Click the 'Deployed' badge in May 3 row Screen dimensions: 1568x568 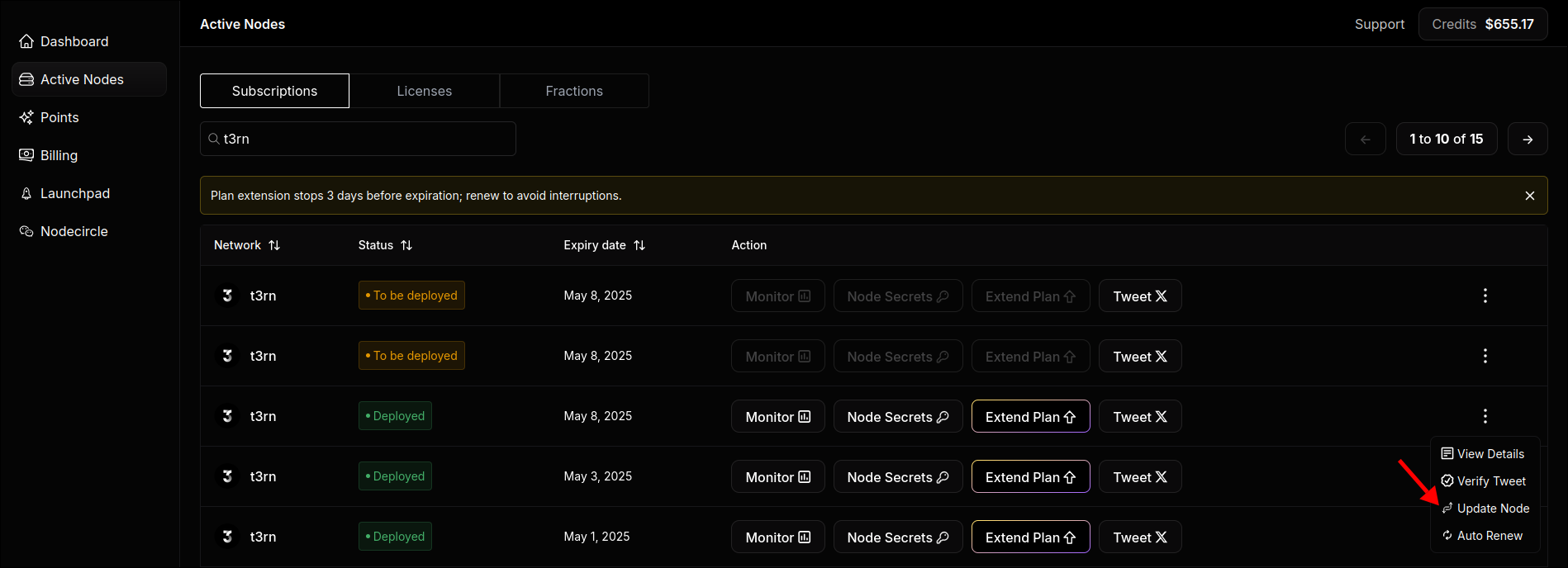coord(395,476)
